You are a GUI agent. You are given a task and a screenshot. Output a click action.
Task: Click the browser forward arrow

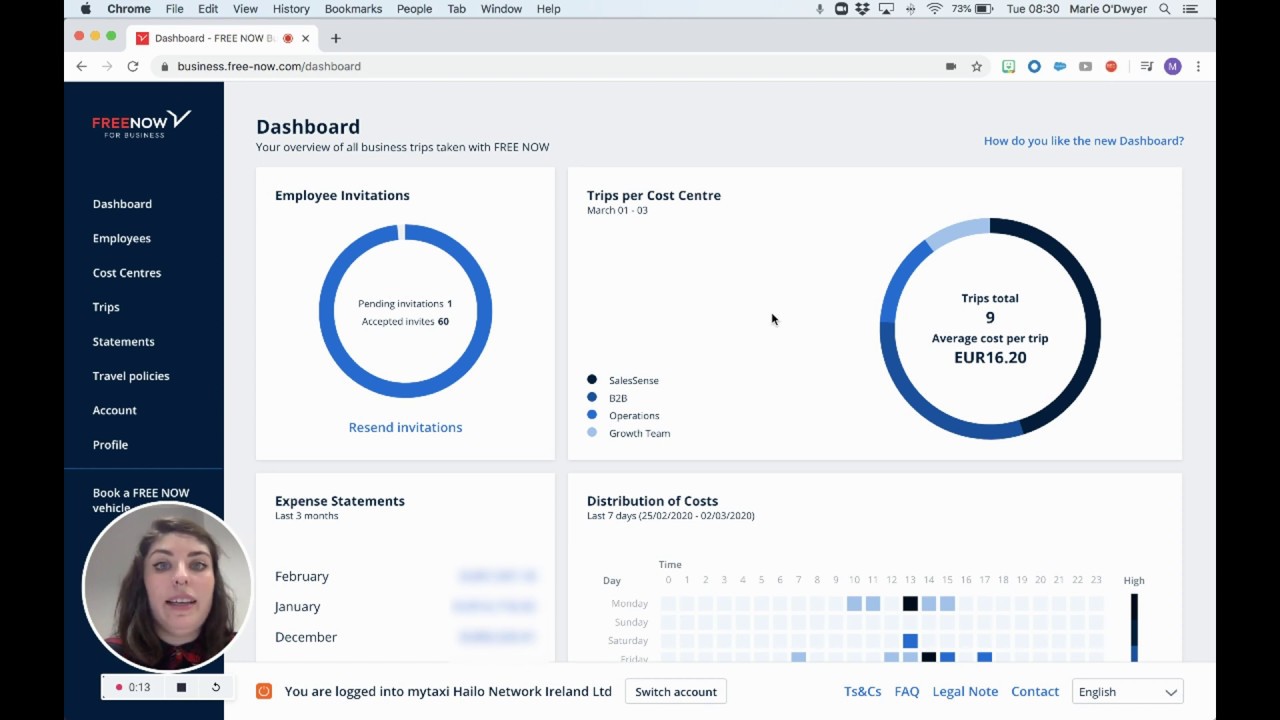point(107,66)
